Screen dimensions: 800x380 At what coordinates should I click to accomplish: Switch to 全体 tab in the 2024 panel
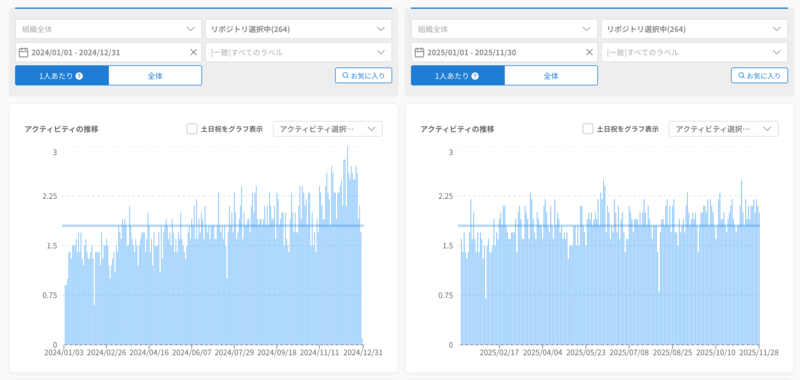155,75
